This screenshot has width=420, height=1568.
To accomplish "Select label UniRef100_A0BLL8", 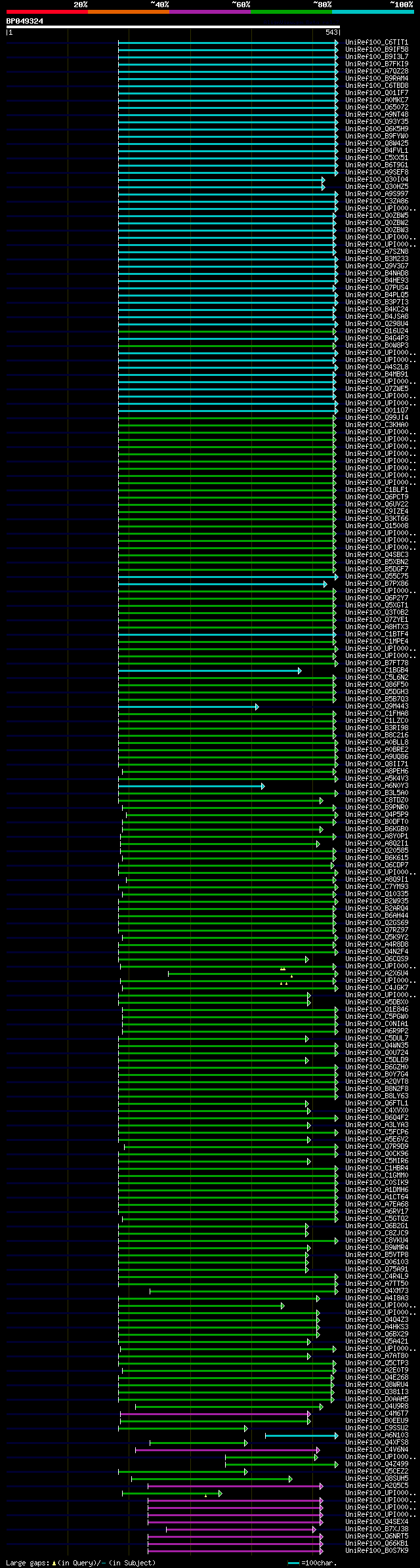I will click(x=377, y=742).
